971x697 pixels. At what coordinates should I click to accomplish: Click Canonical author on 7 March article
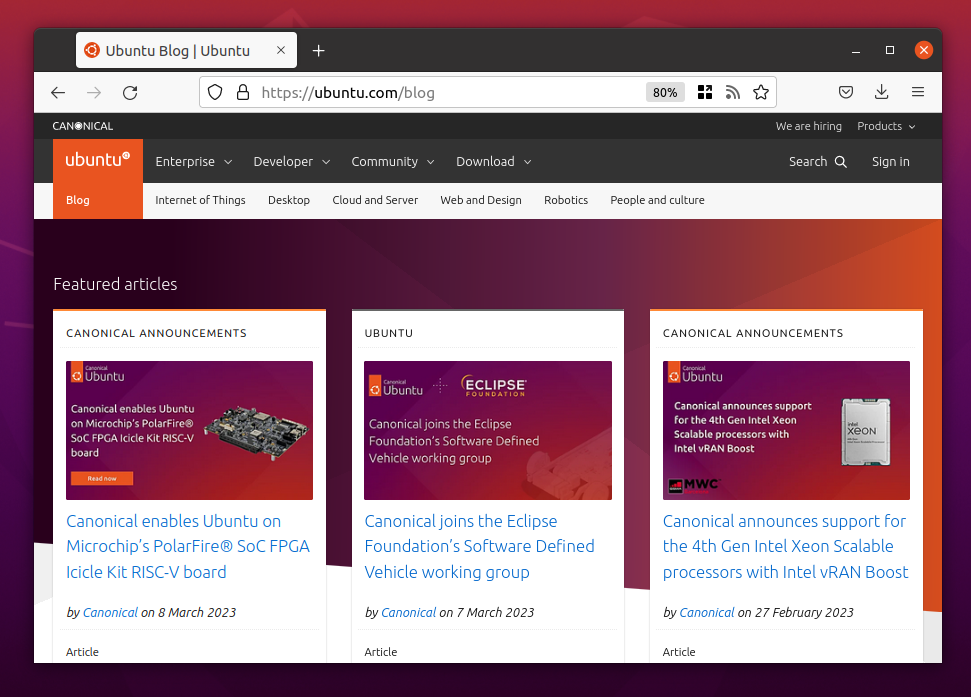pos(409,612)
